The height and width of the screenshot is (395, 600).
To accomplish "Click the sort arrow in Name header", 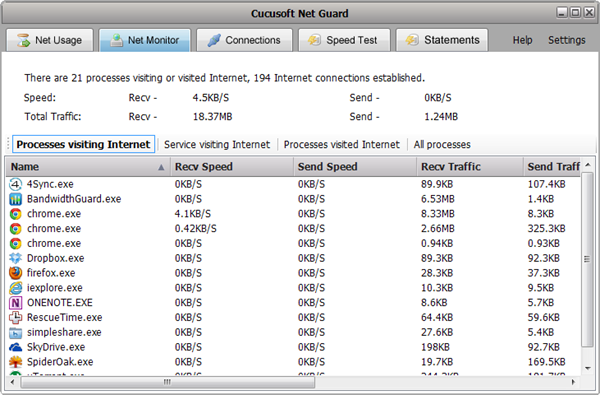I will click(161, 167).
